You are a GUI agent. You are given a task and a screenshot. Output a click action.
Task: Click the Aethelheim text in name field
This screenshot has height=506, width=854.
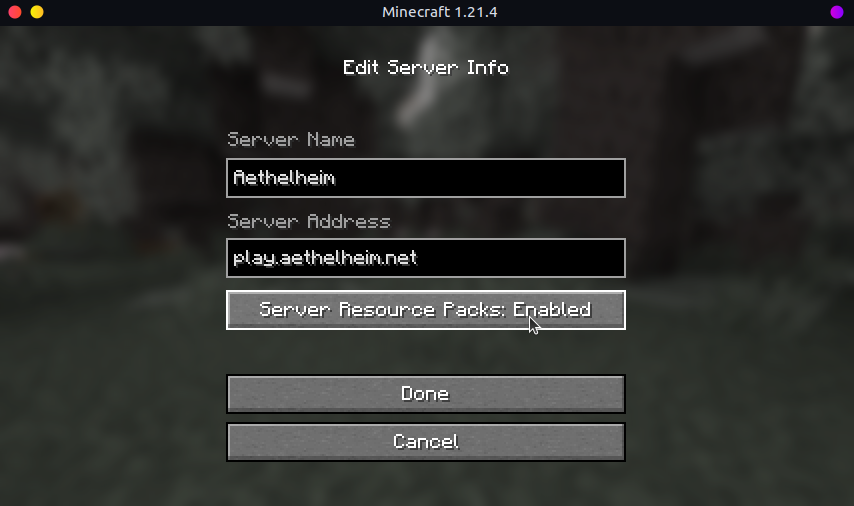click(x=284, y=178)
